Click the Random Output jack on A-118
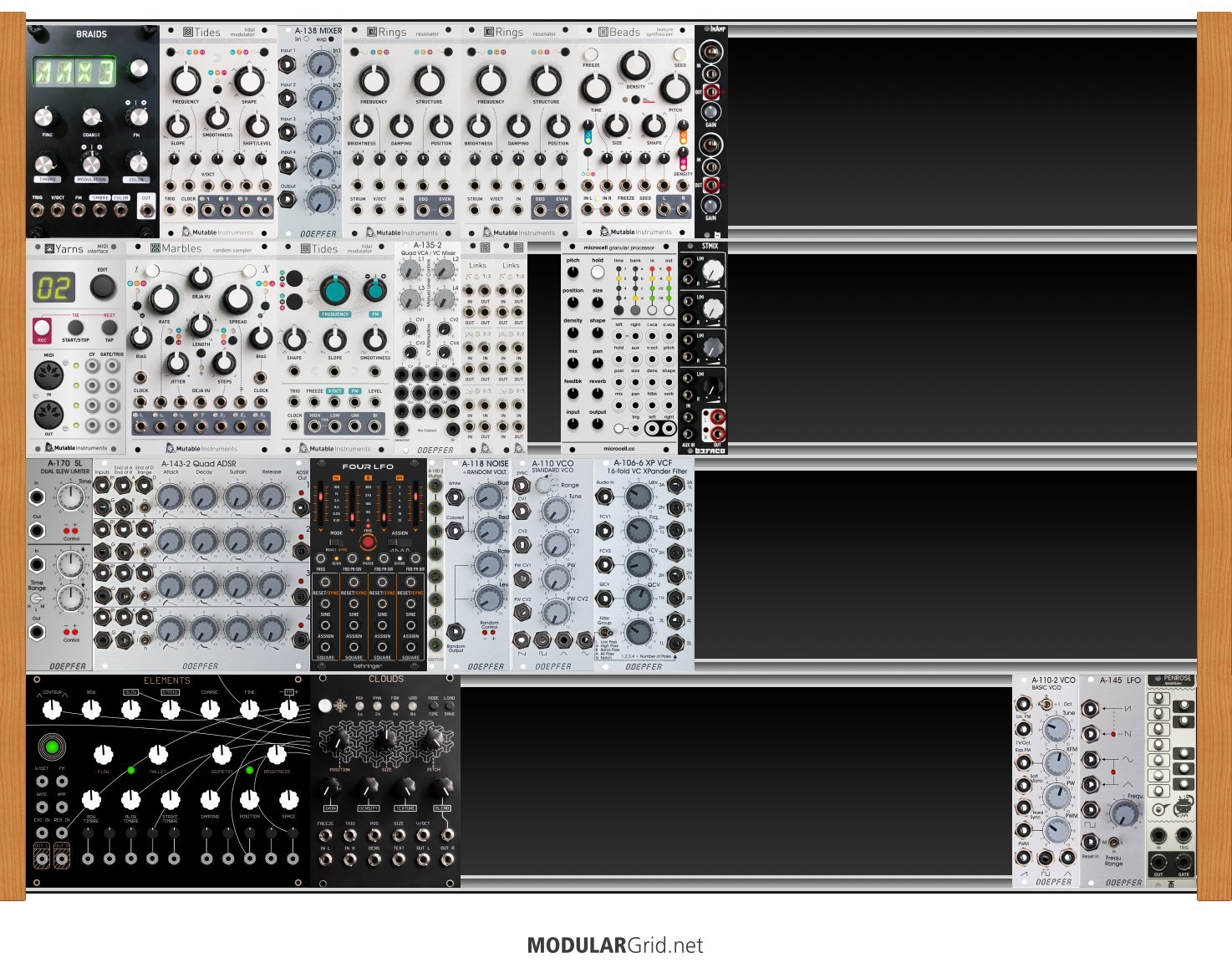Screen dimensions: 1232x963 (x=455, y=632)
